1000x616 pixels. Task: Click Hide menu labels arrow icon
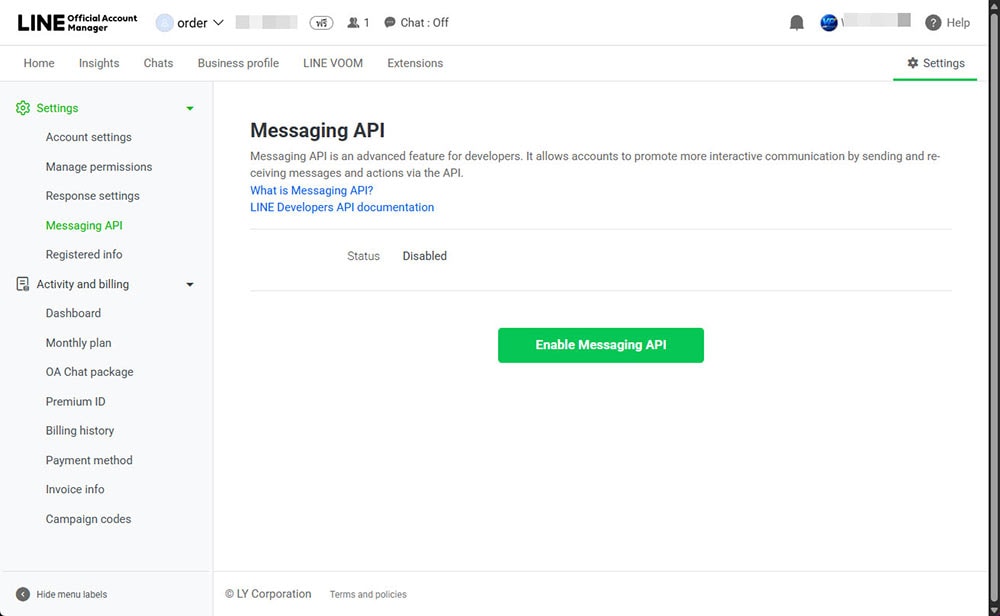pos(23,594)
